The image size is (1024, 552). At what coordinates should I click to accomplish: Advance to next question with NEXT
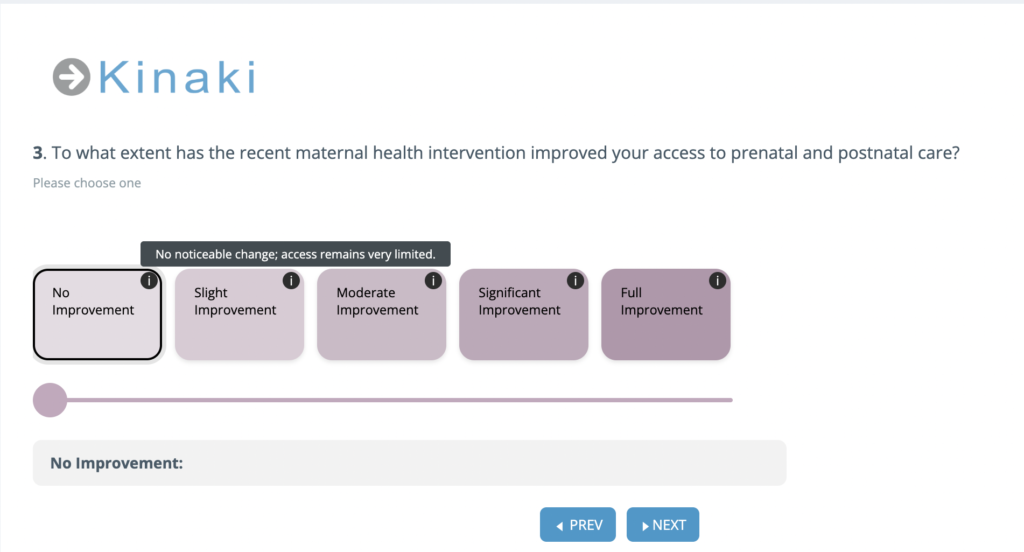(x=663, y=525)
